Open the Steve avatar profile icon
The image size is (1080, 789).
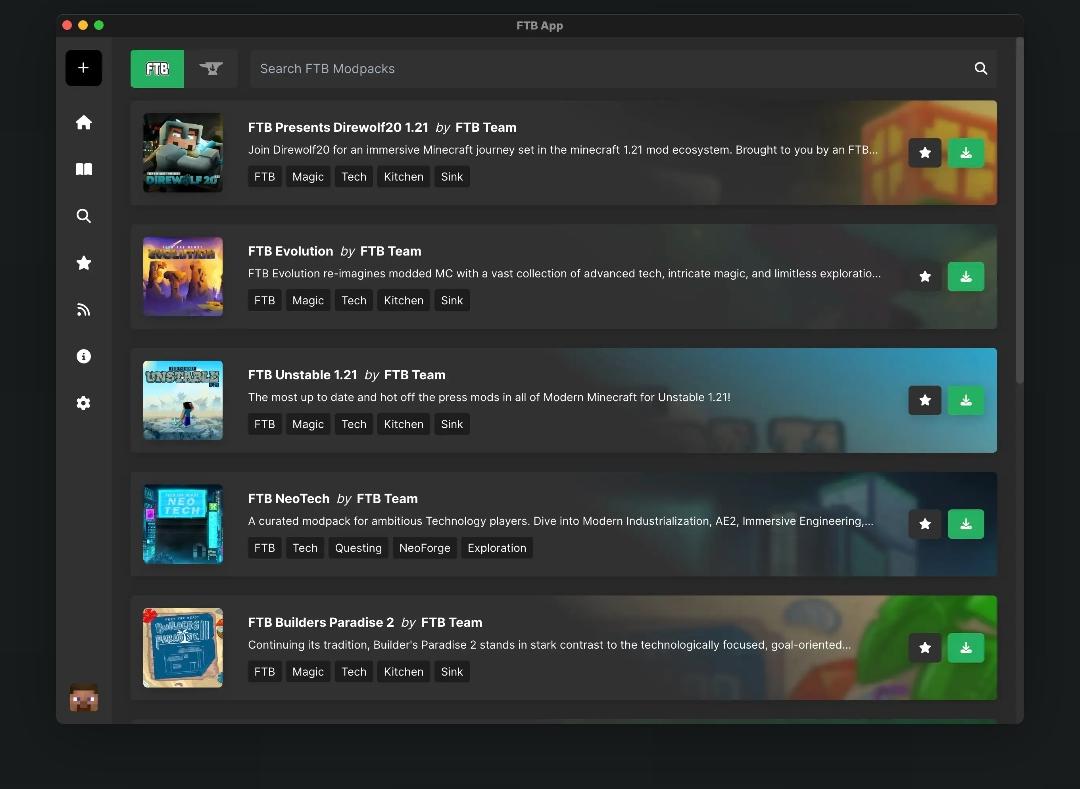click(83, 697)
